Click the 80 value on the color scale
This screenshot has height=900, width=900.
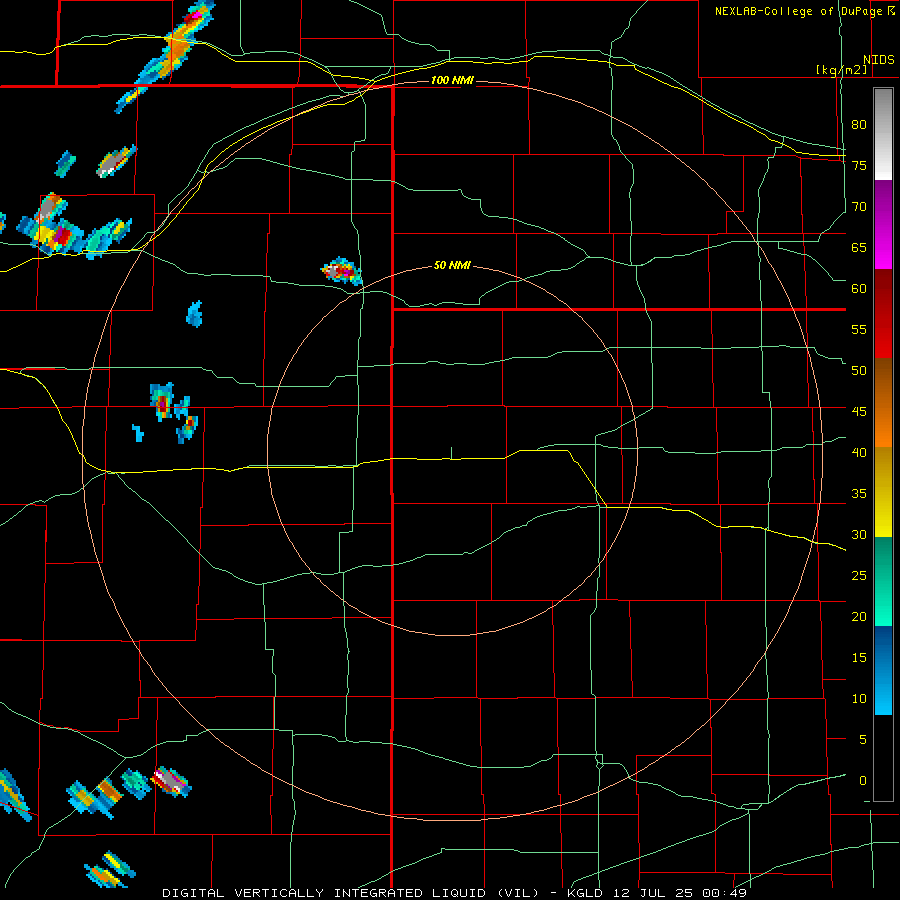point(859,125)
